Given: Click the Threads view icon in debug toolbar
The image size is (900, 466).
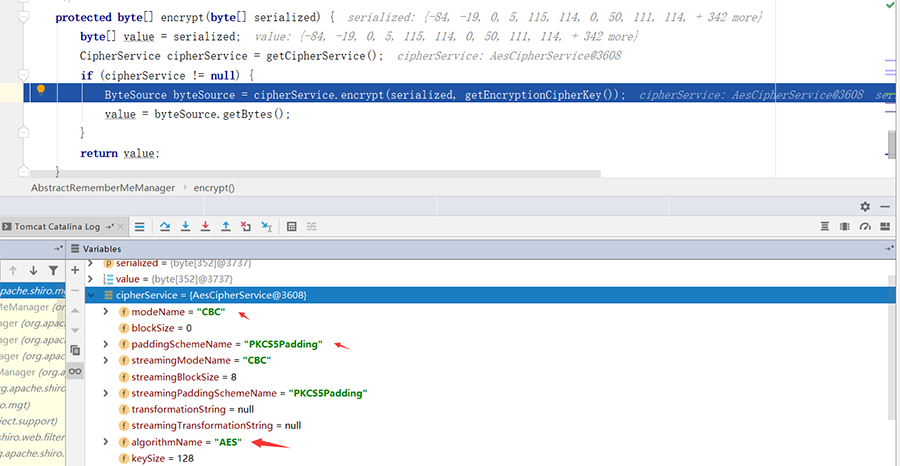Looking at the screenshot, I should [x=825, y=226].
